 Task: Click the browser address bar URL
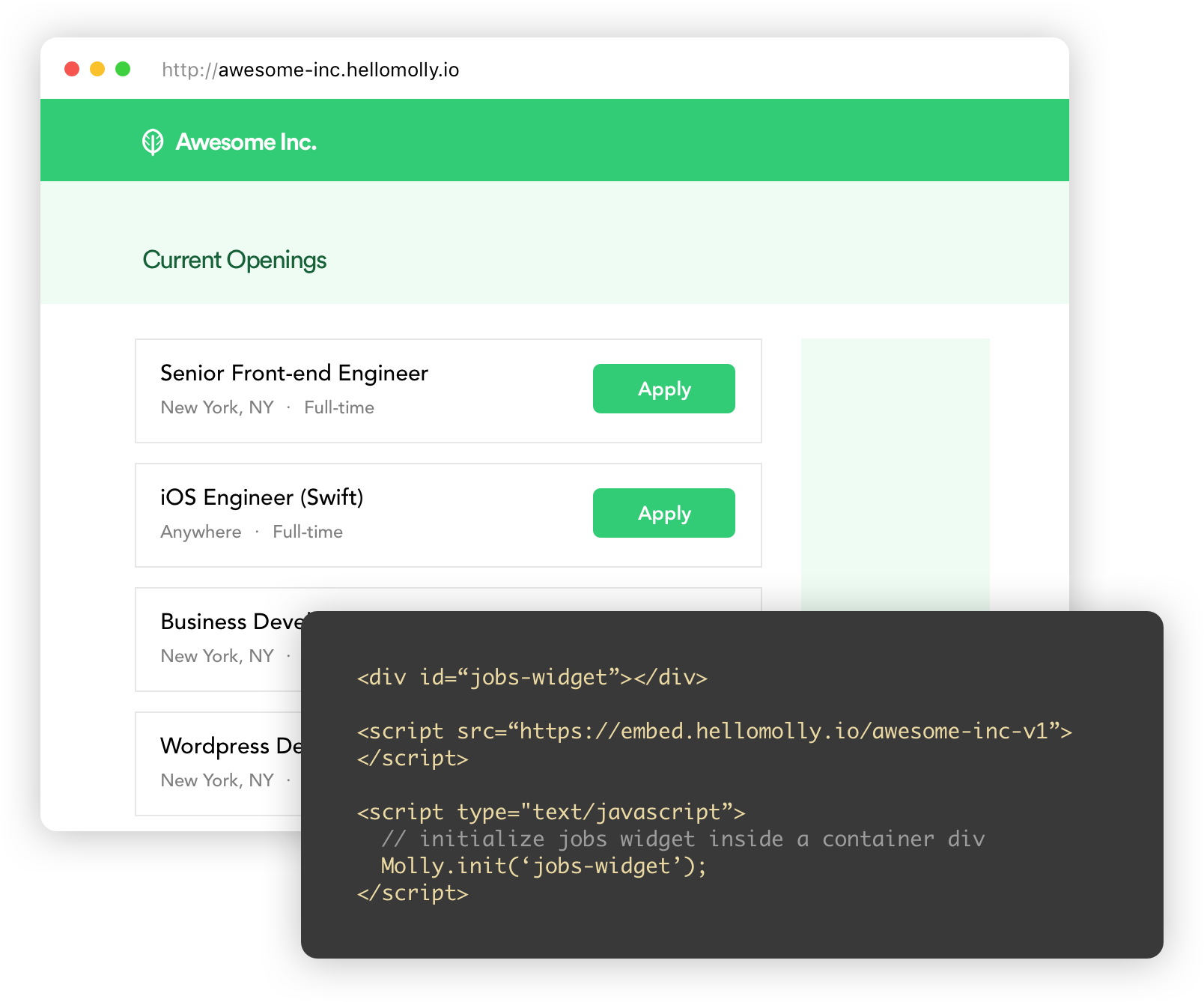coord(311,70)
